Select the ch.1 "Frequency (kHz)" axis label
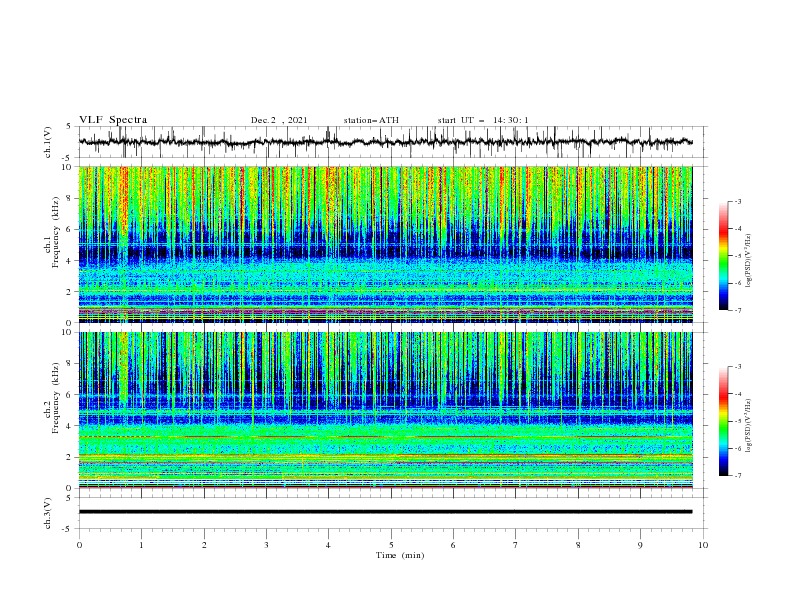This screenshot has height=612, width=792. [x=56, y=233]
